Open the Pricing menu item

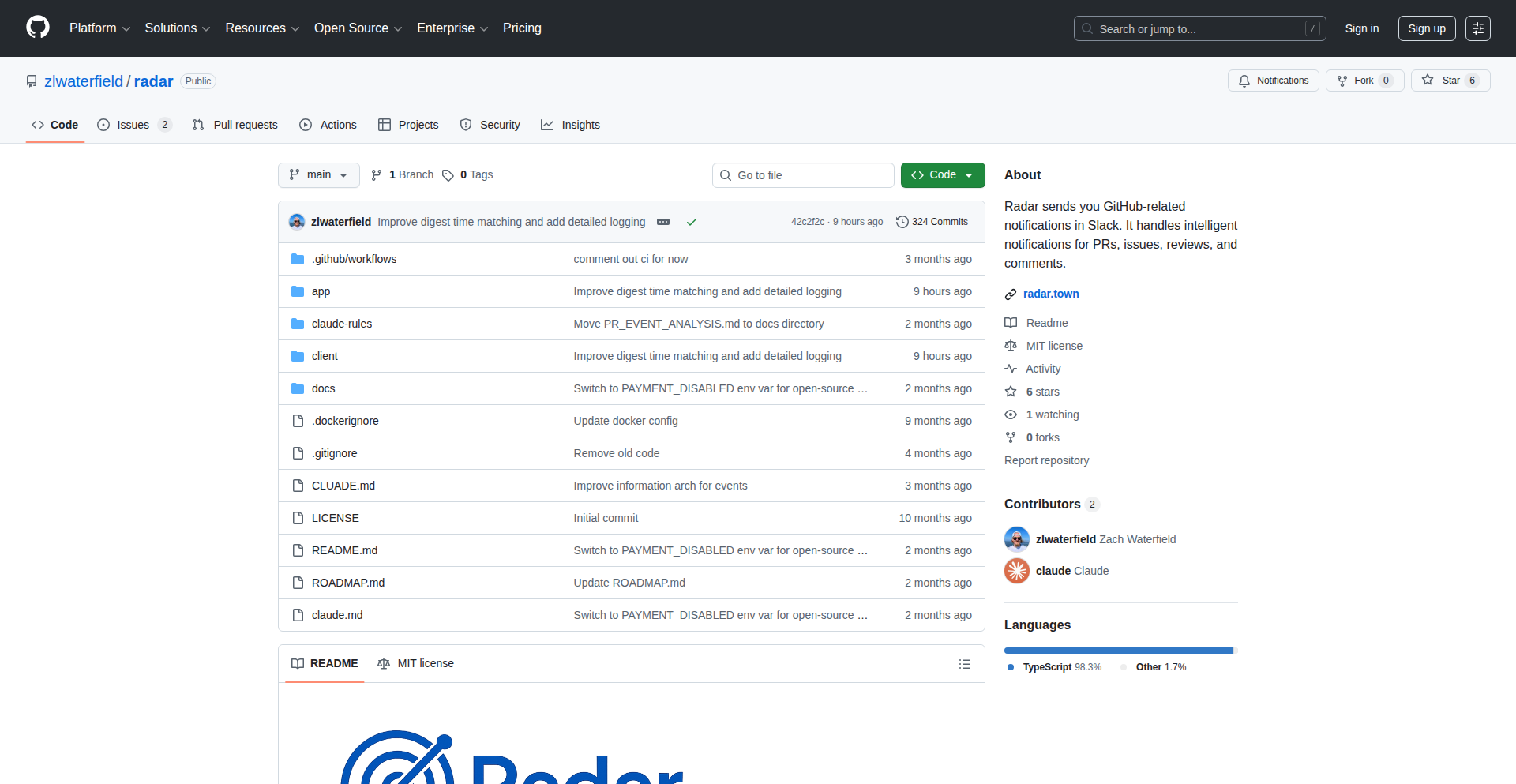point(522,28)
